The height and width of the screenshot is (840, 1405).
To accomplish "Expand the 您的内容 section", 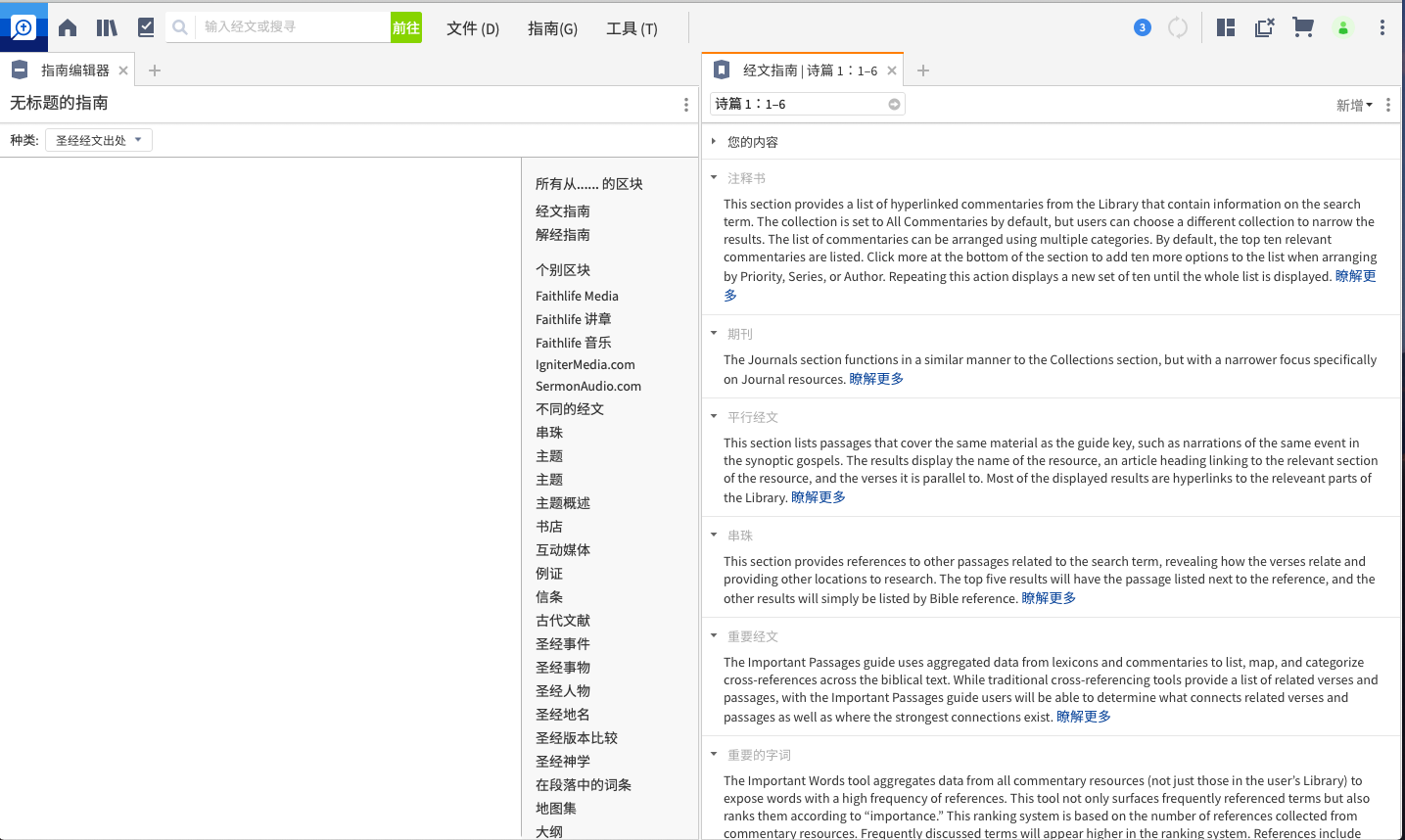I will click(714, 142).
